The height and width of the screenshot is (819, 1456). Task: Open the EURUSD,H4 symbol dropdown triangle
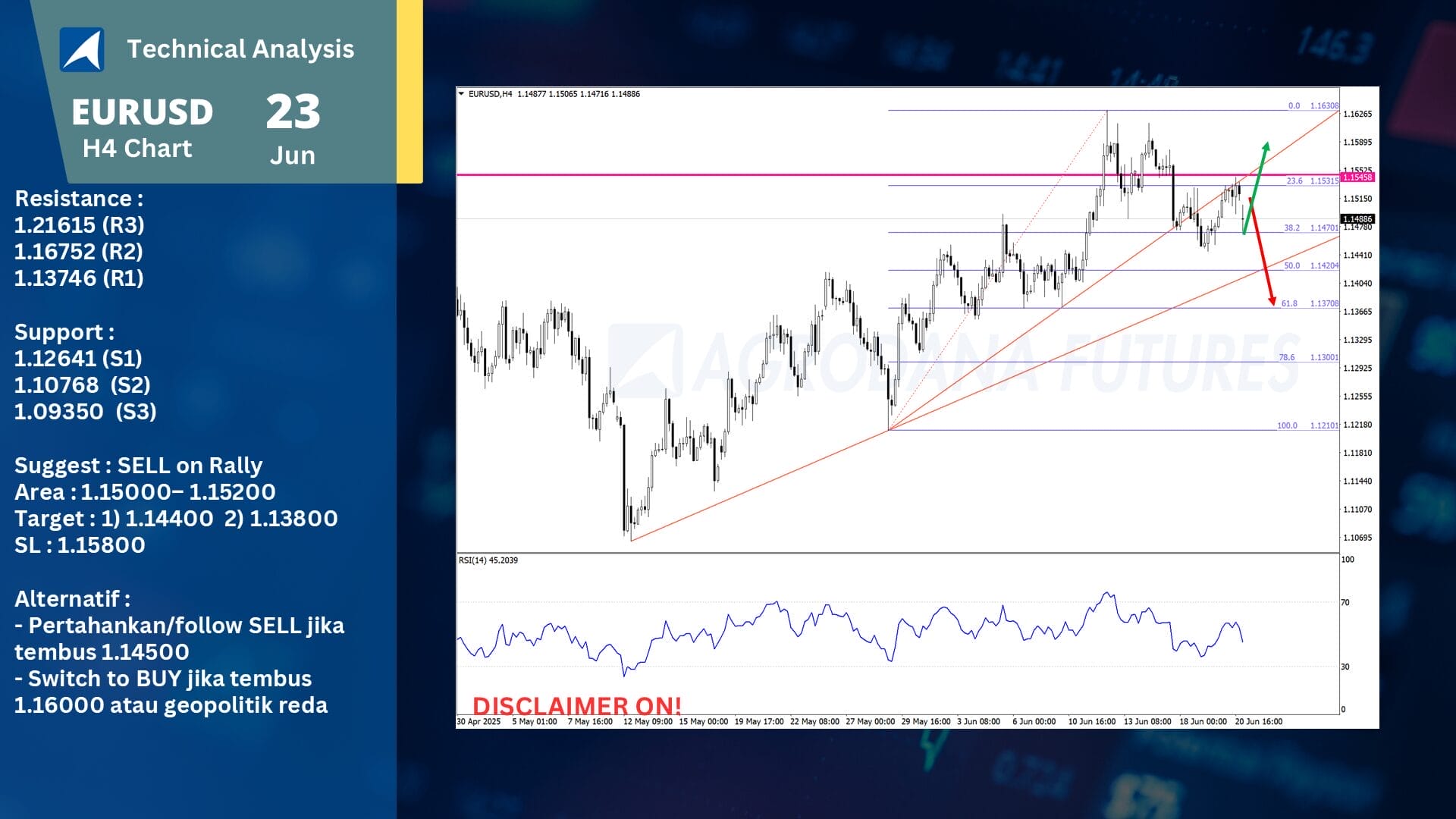[461, 94]
